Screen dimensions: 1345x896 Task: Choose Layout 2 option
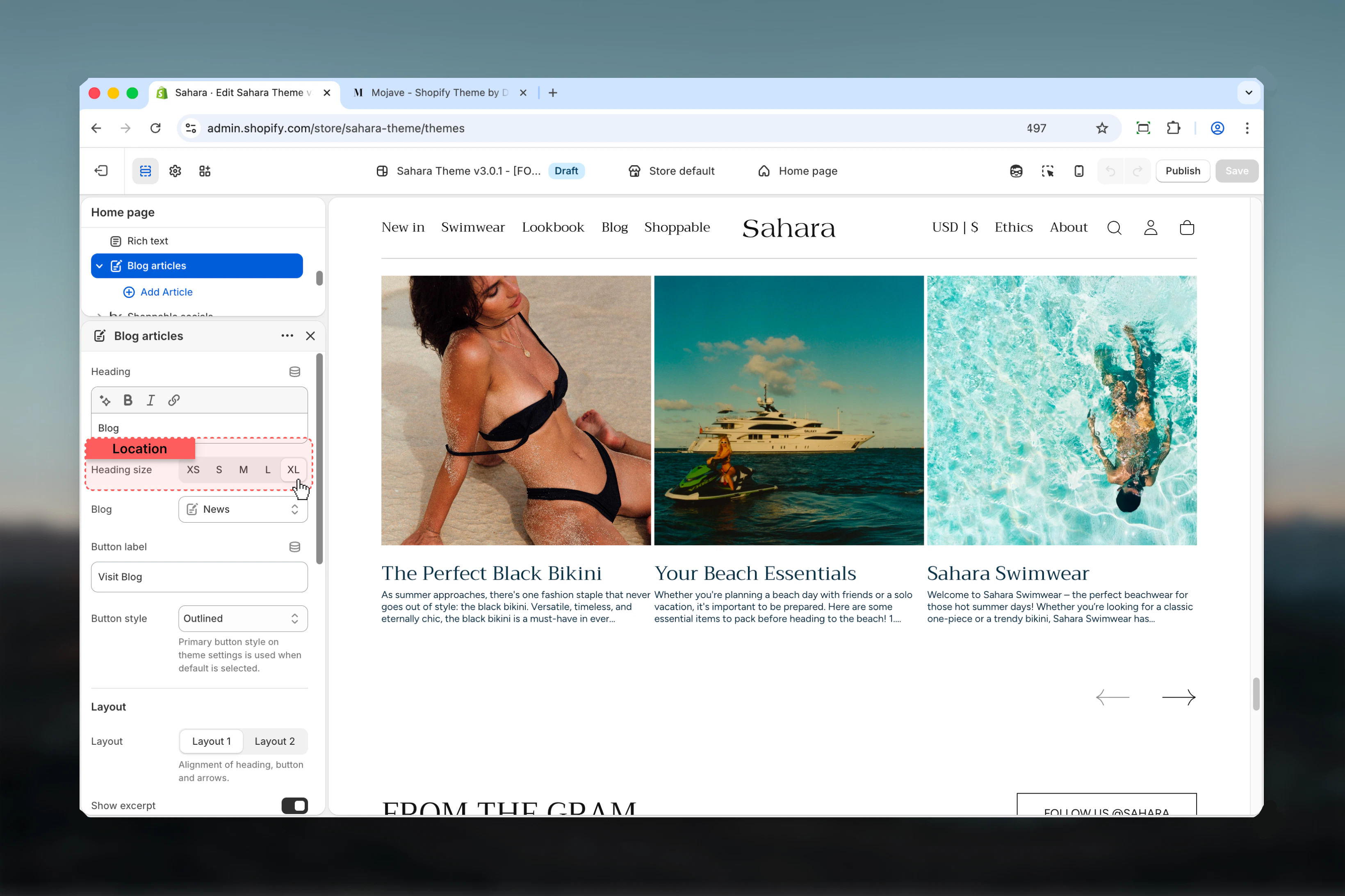[x=275, y=741]
